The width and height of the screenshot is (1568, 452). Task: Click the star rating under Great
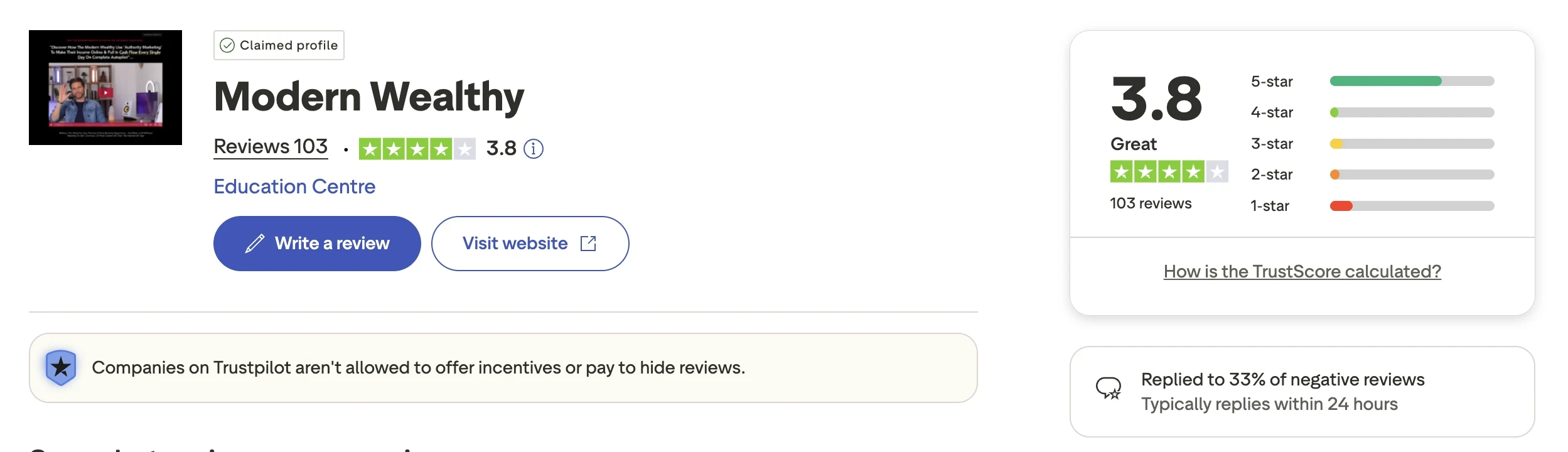coord(1169,171)
